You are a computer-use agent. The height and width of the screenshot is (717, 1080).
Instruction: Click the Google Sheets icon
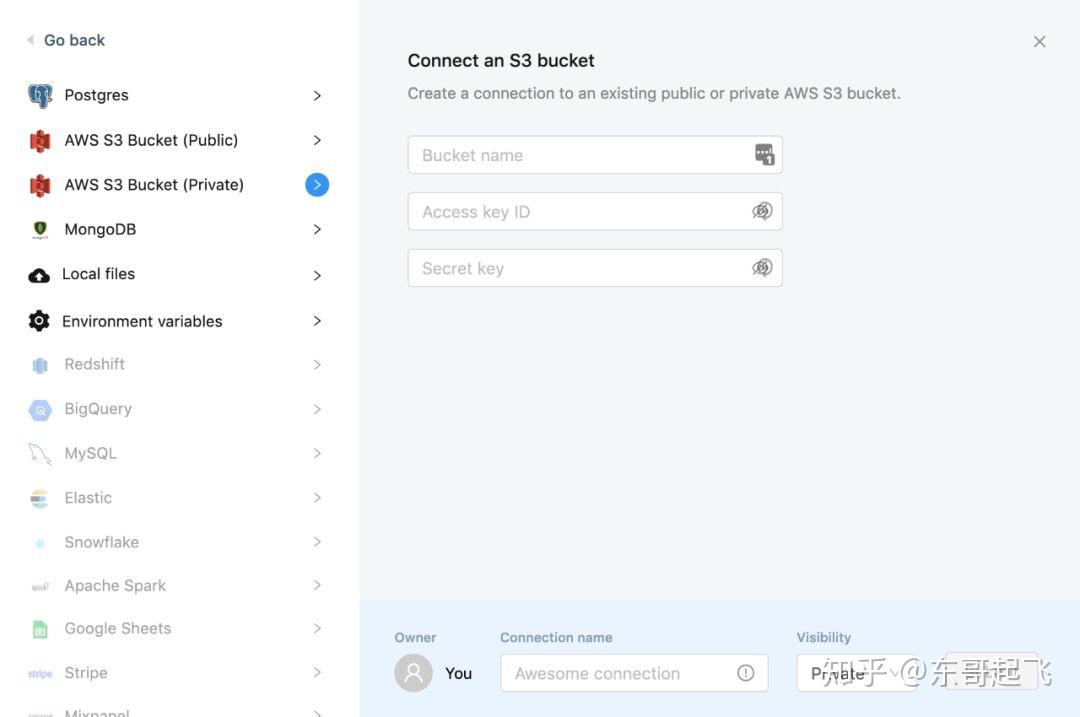[x=40, y=629]
